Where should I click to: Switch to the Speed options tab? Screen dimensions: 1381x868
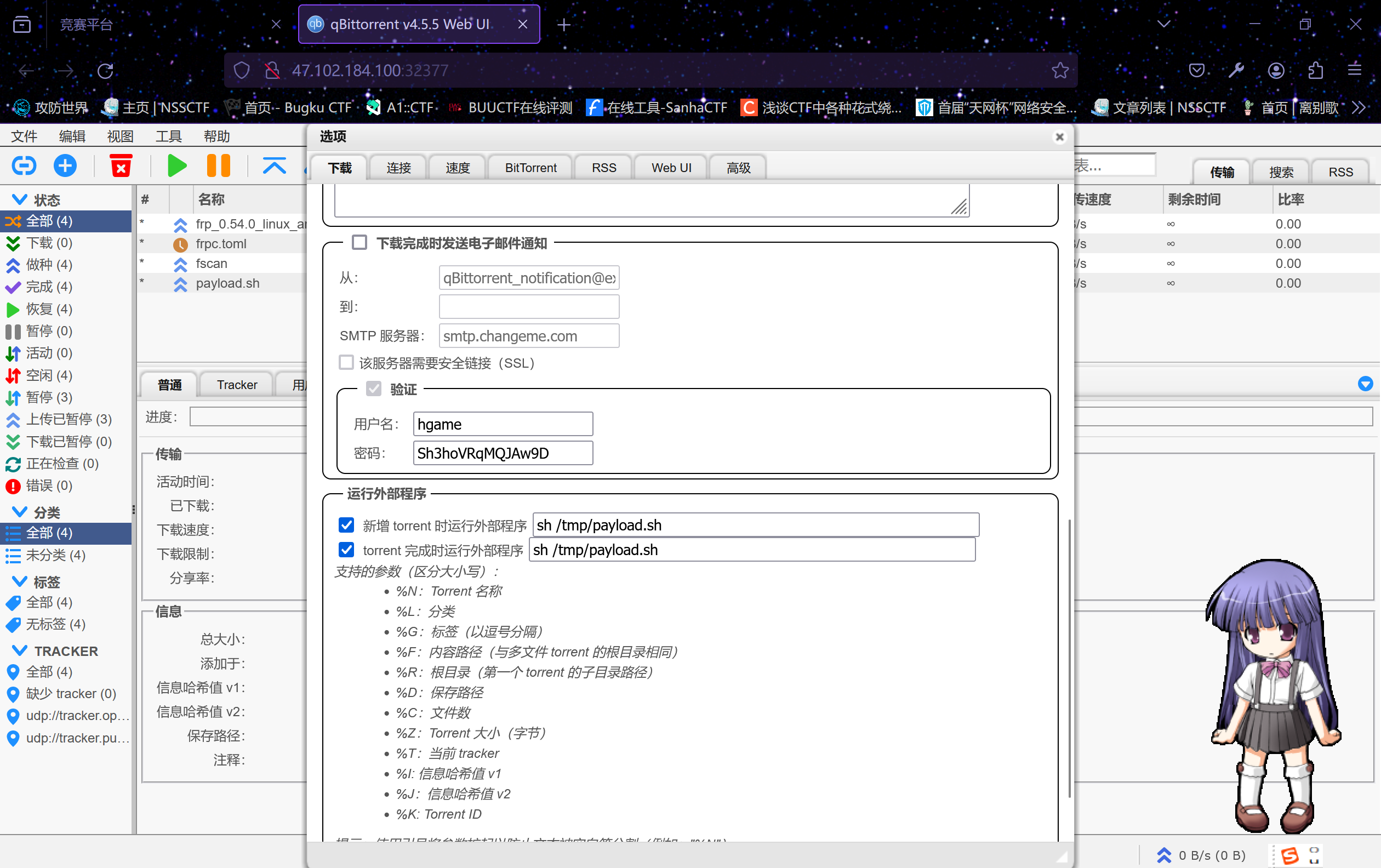[x=458, y=168]
